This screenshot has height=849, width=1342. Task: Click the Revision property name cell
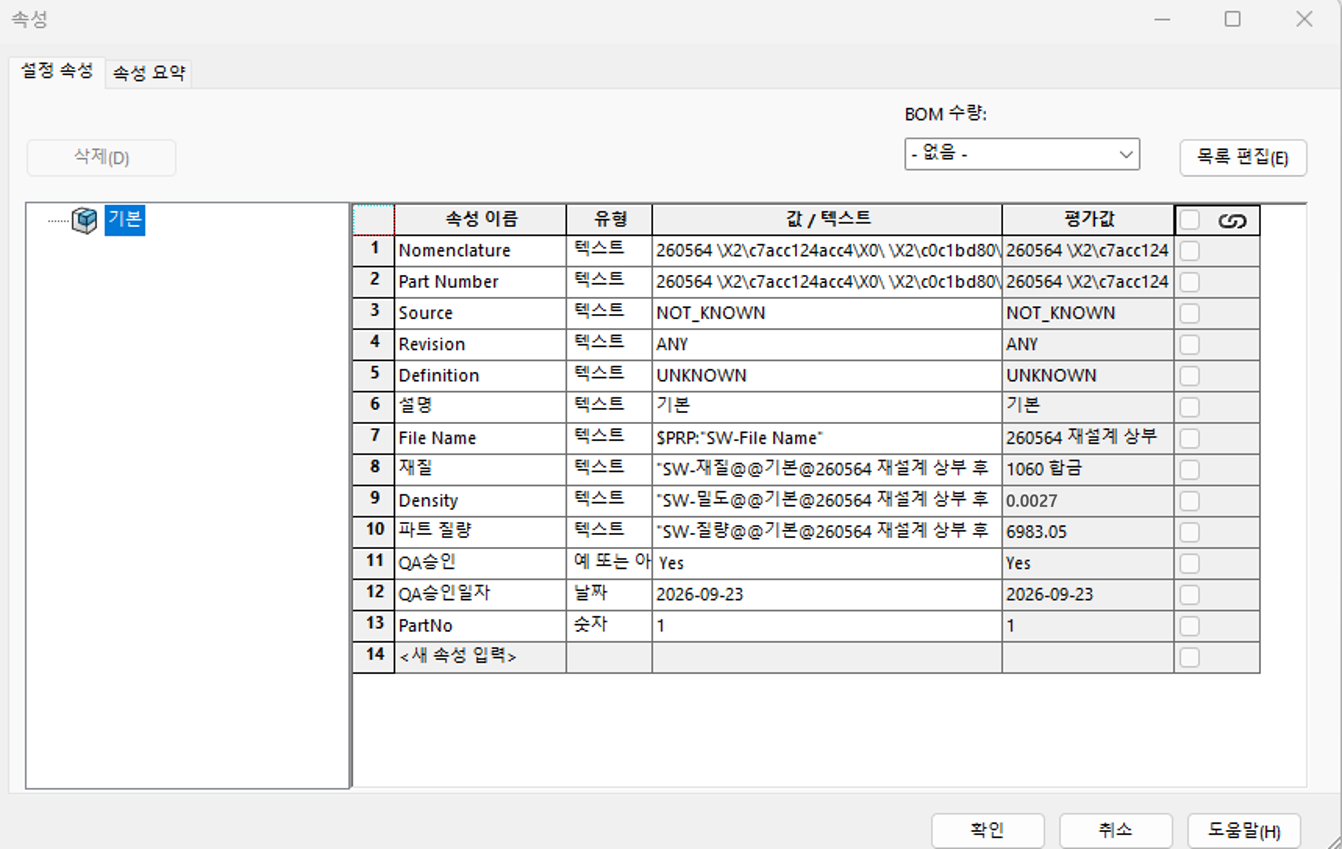click(480, 344)
